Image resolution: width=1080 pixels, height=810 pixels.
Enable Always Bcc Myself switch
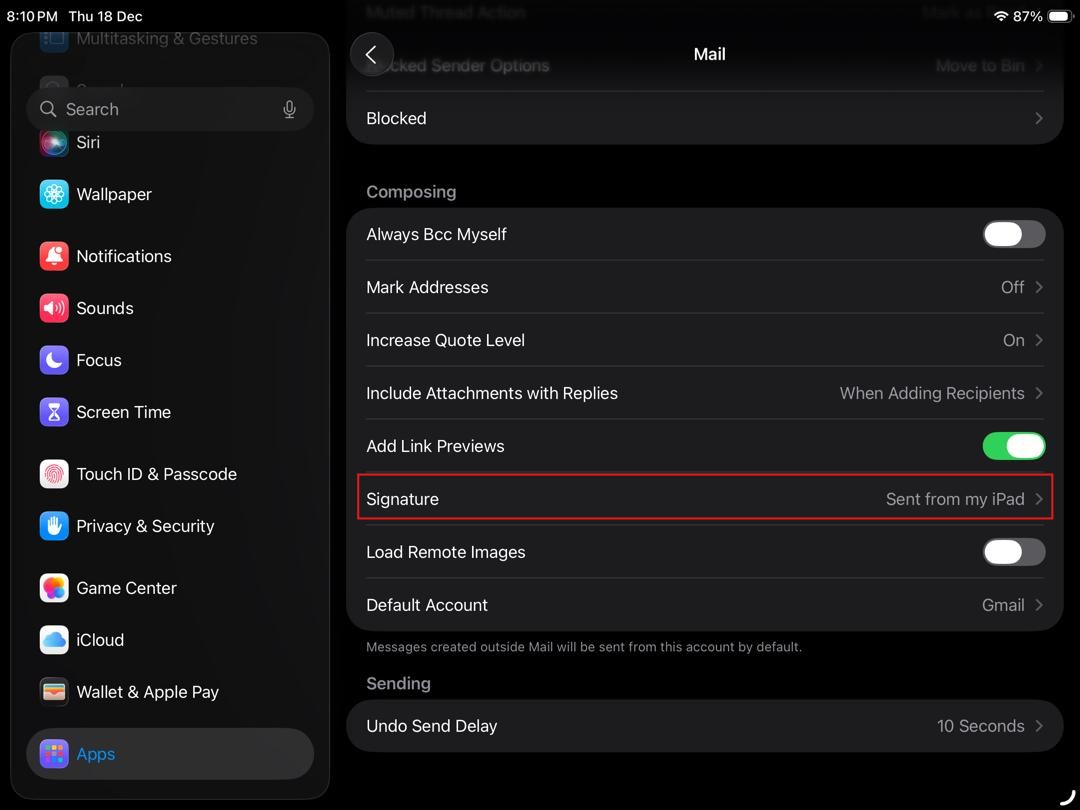click(1013, 234)
